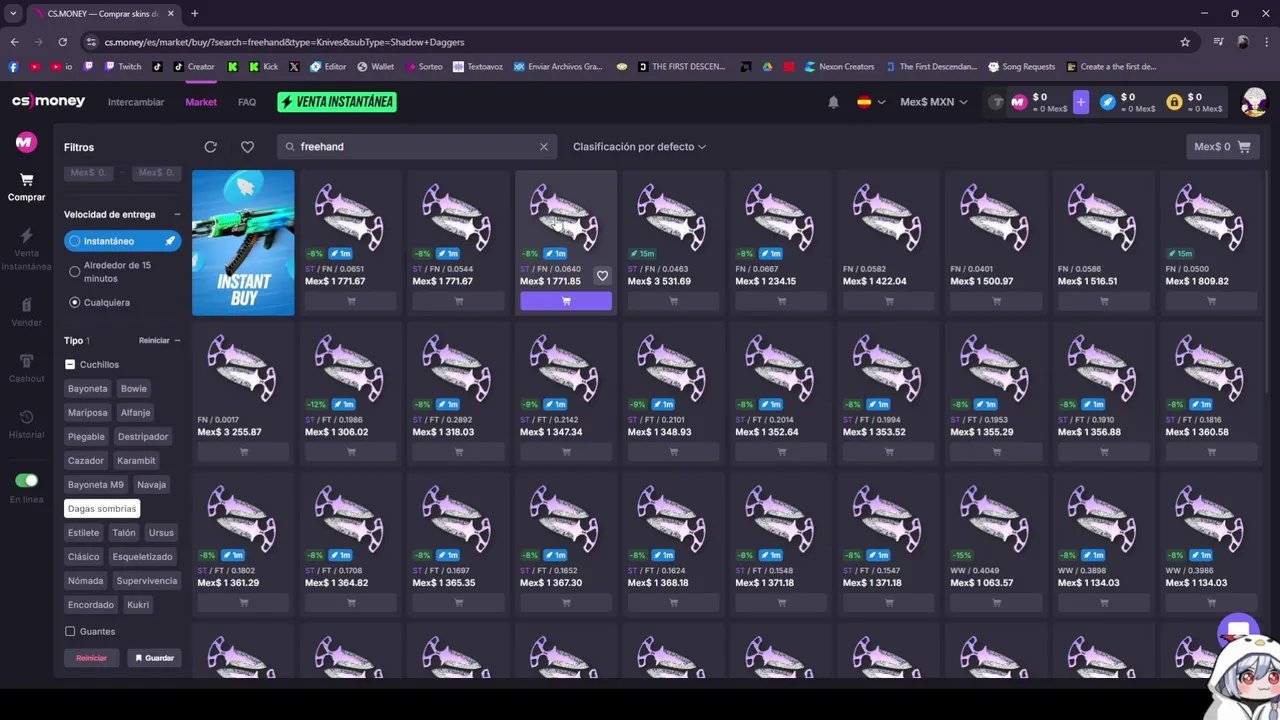Click the Guardar button
This screenshot has height=720, width=1280.
[154, 658]
